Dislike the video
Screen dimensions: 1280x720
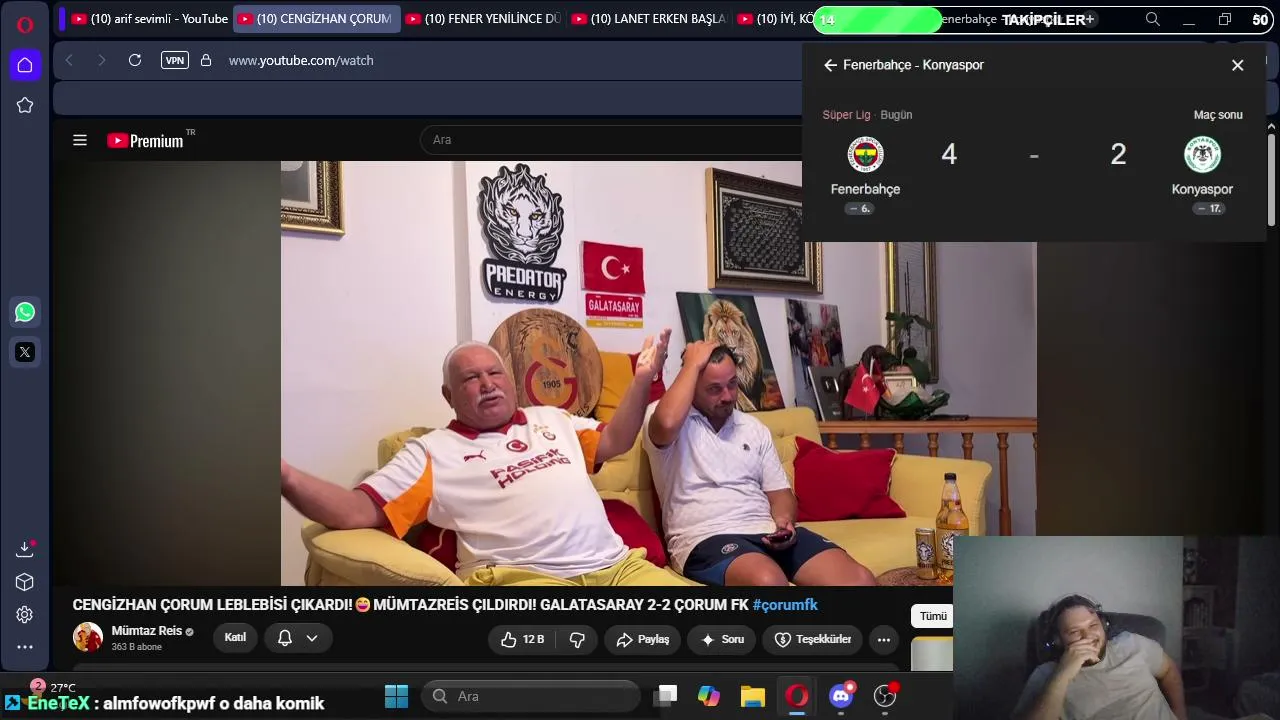tap(577, 639)
